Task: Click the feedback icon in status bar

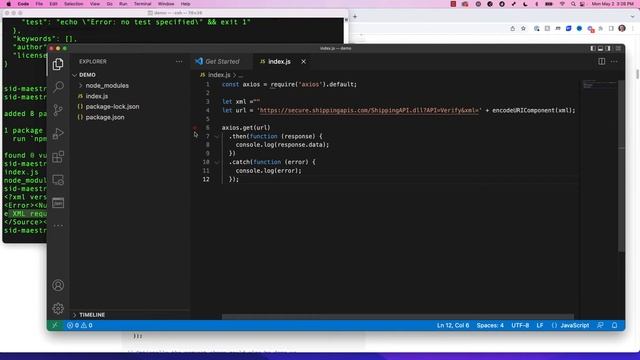Action: (600, 325)
